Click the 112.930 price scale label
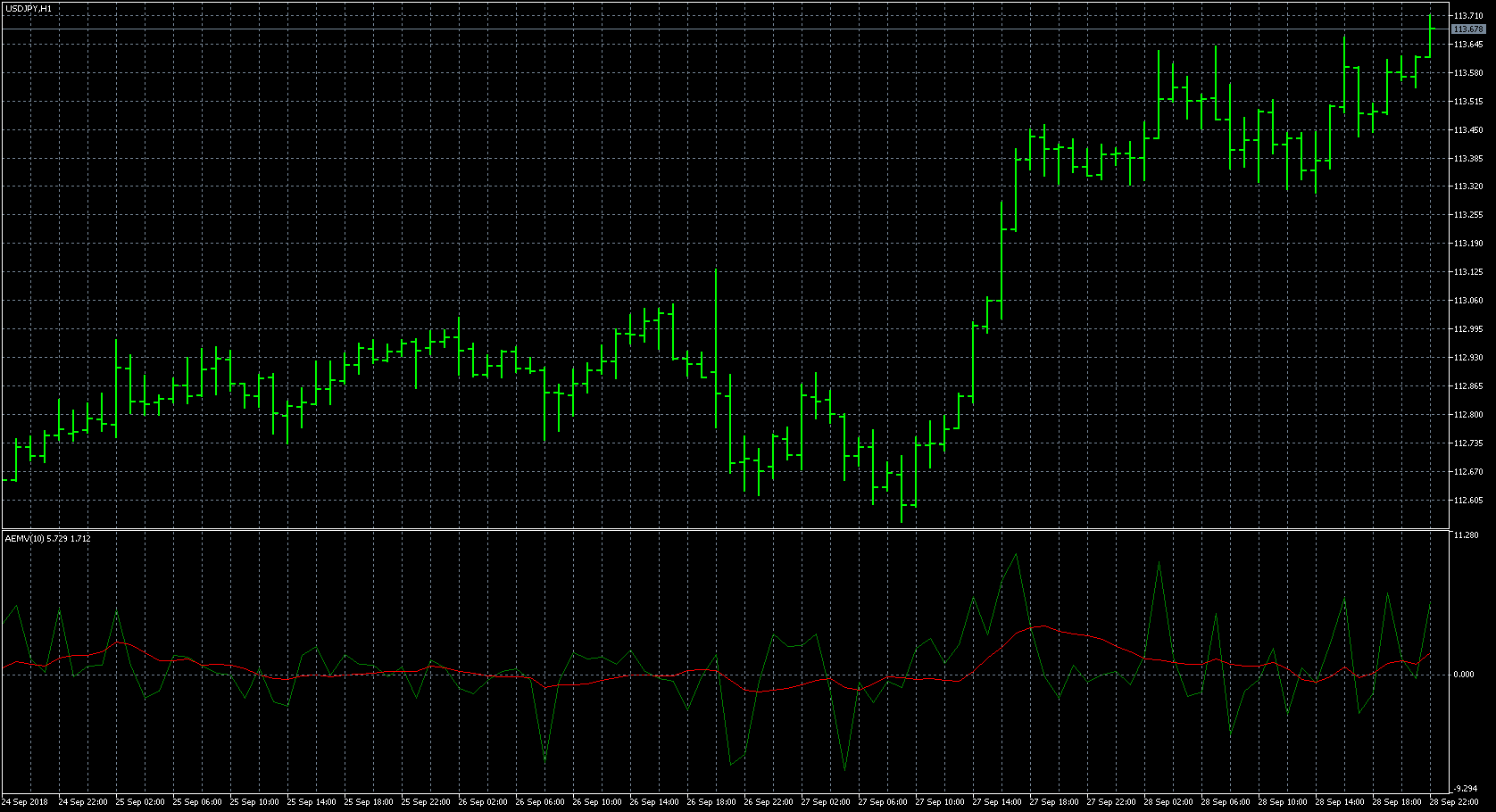 pyautogui.click(x=1468, y=357)
